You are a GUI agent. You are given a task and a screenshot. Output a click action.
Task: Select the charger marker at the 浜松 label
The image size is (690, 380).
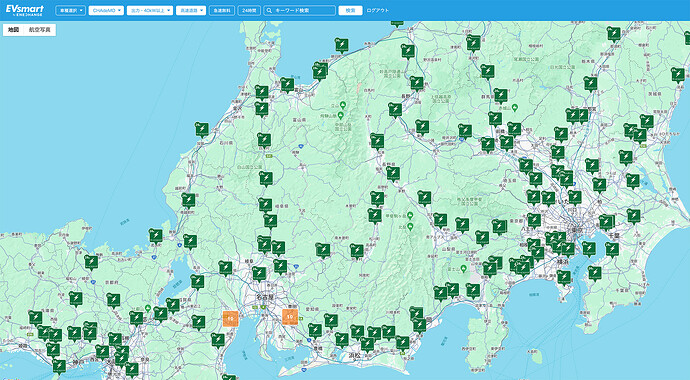pos(367,343)
